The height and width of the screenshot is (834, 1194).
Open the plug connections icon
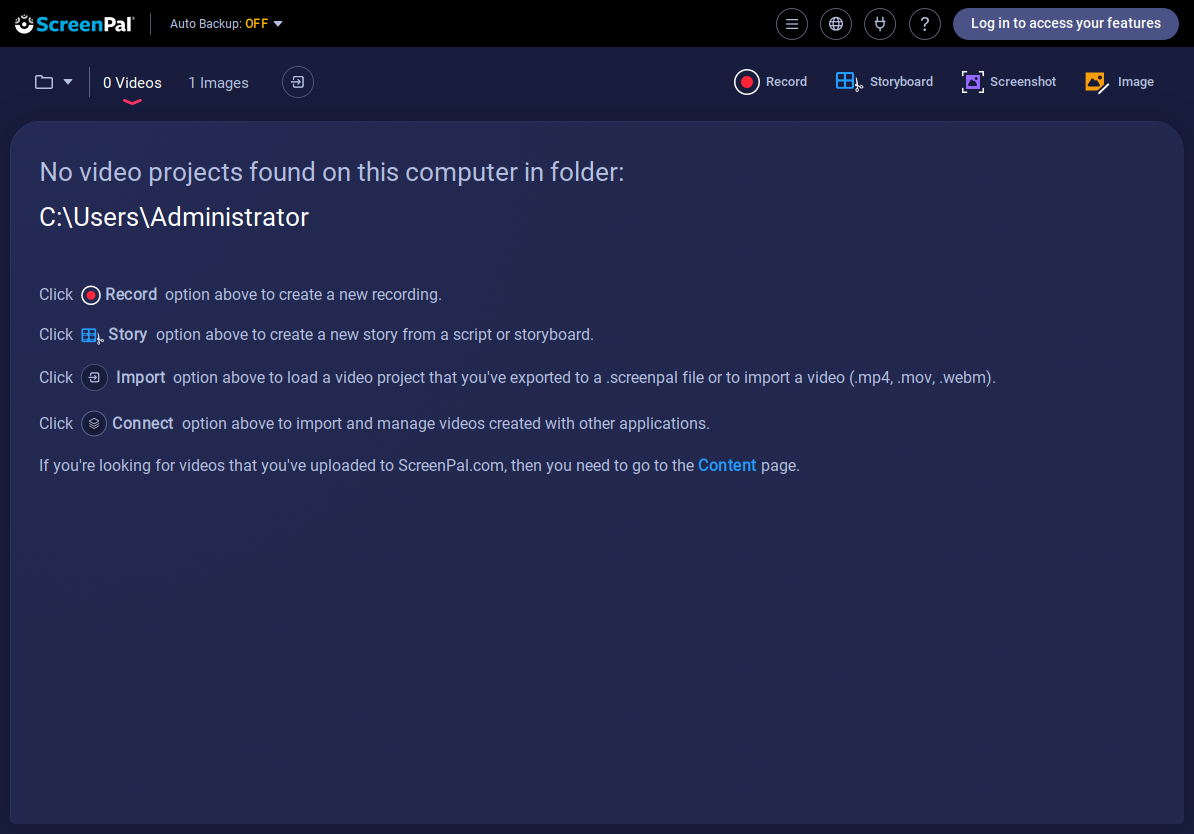point(880,24)
